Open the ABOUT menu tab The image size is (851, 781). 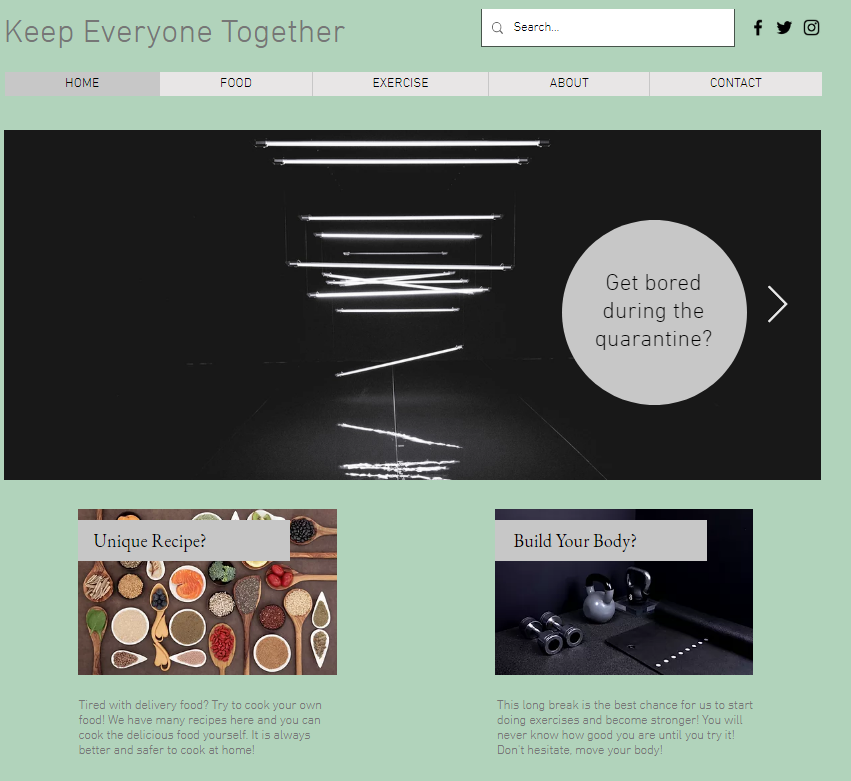pos(569,83)
